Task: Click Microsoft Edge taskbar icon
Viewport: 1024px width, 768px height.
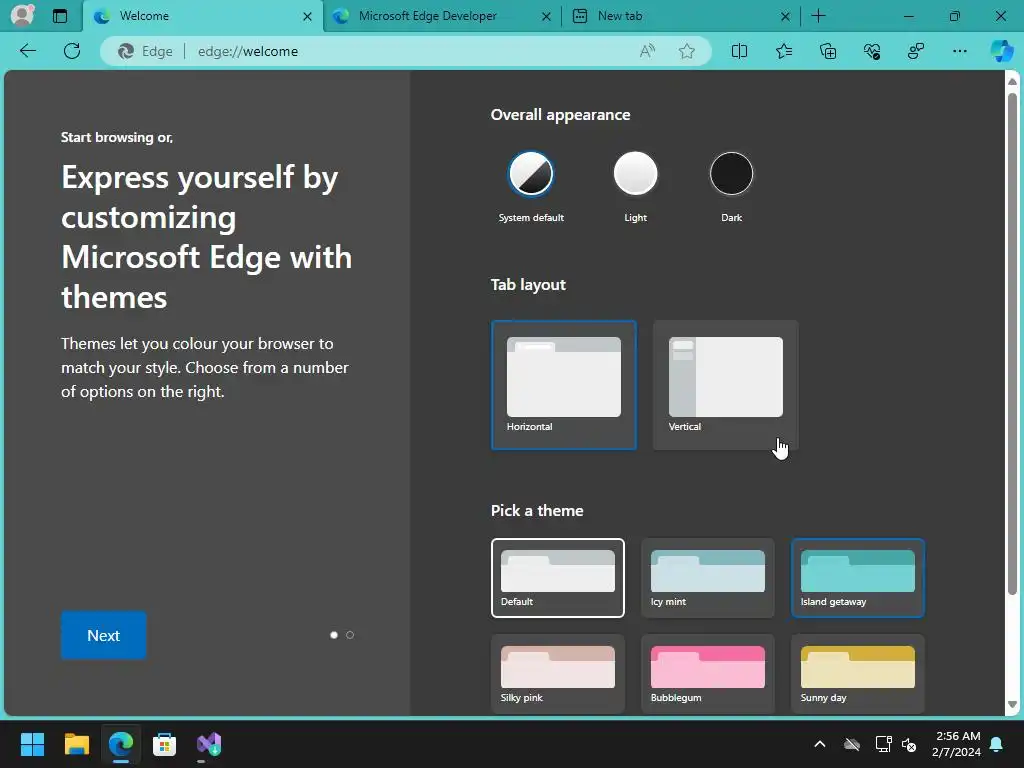Action: [121, 744]
